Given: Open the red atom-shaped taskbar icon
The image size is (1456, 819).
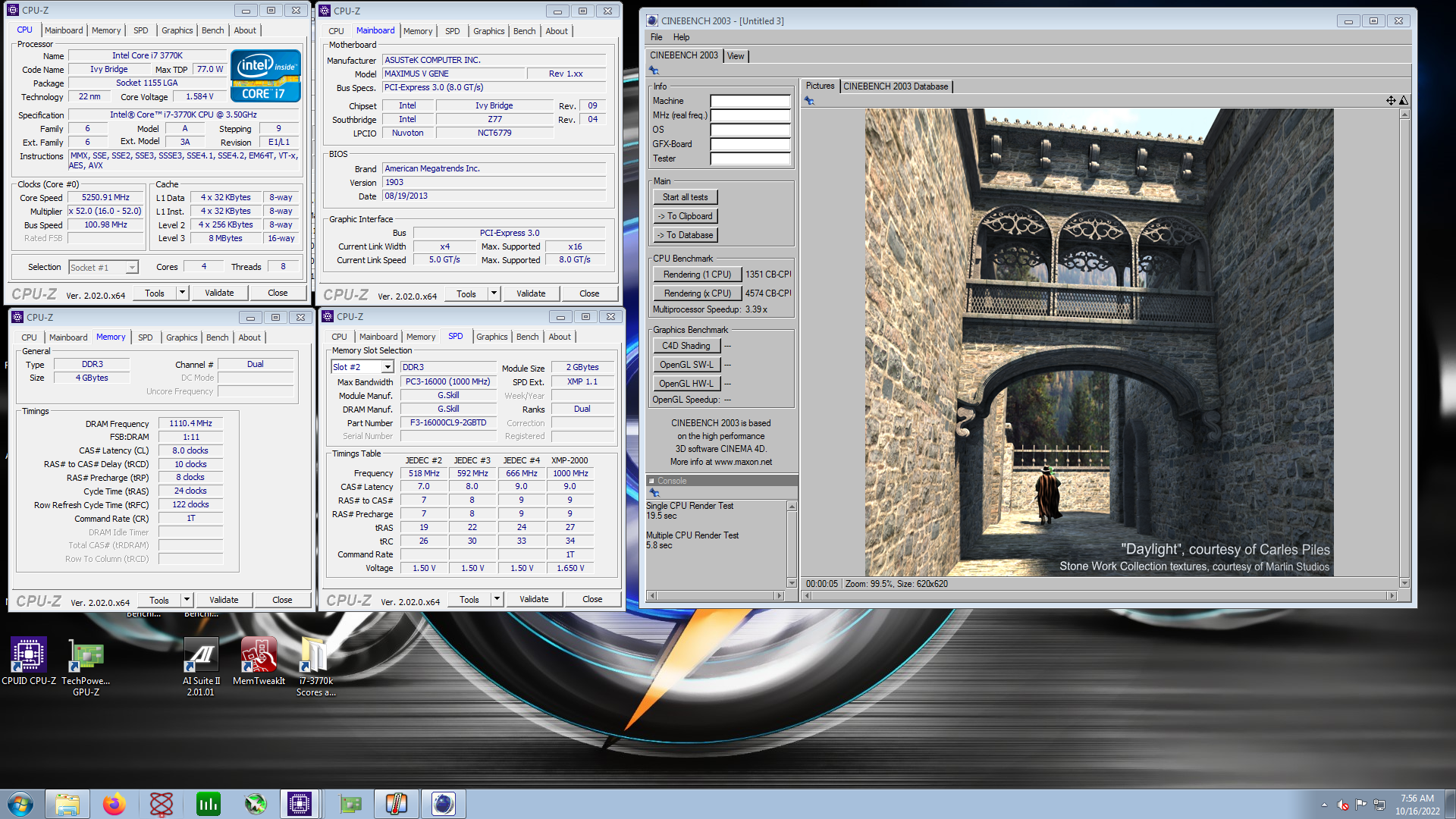Looking at the screenshot, I should pyautogui.click(x=162, y=804).
